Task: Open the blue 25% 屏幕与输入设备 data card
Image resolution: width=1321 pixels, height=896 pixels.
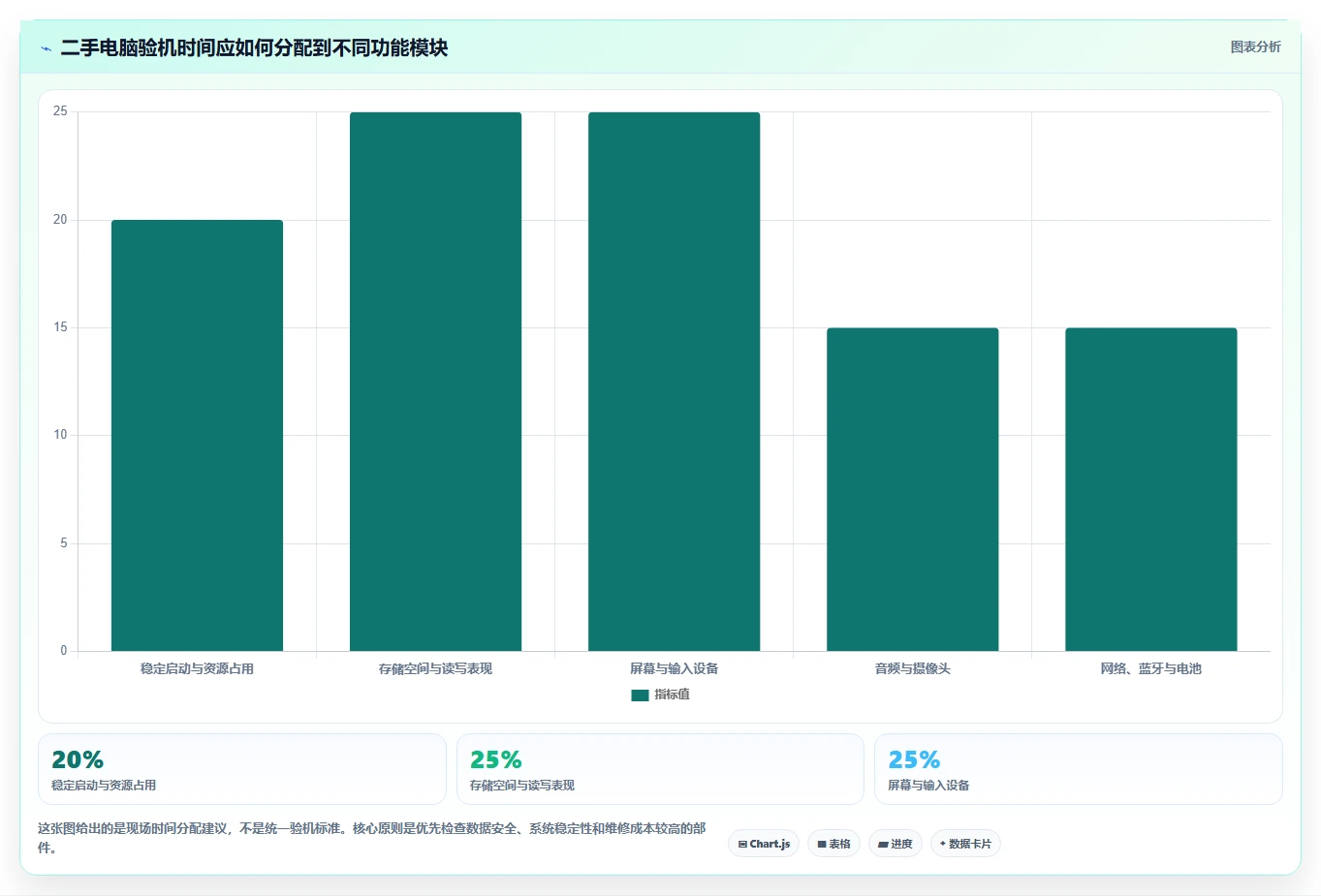Action: point(1079,769)
